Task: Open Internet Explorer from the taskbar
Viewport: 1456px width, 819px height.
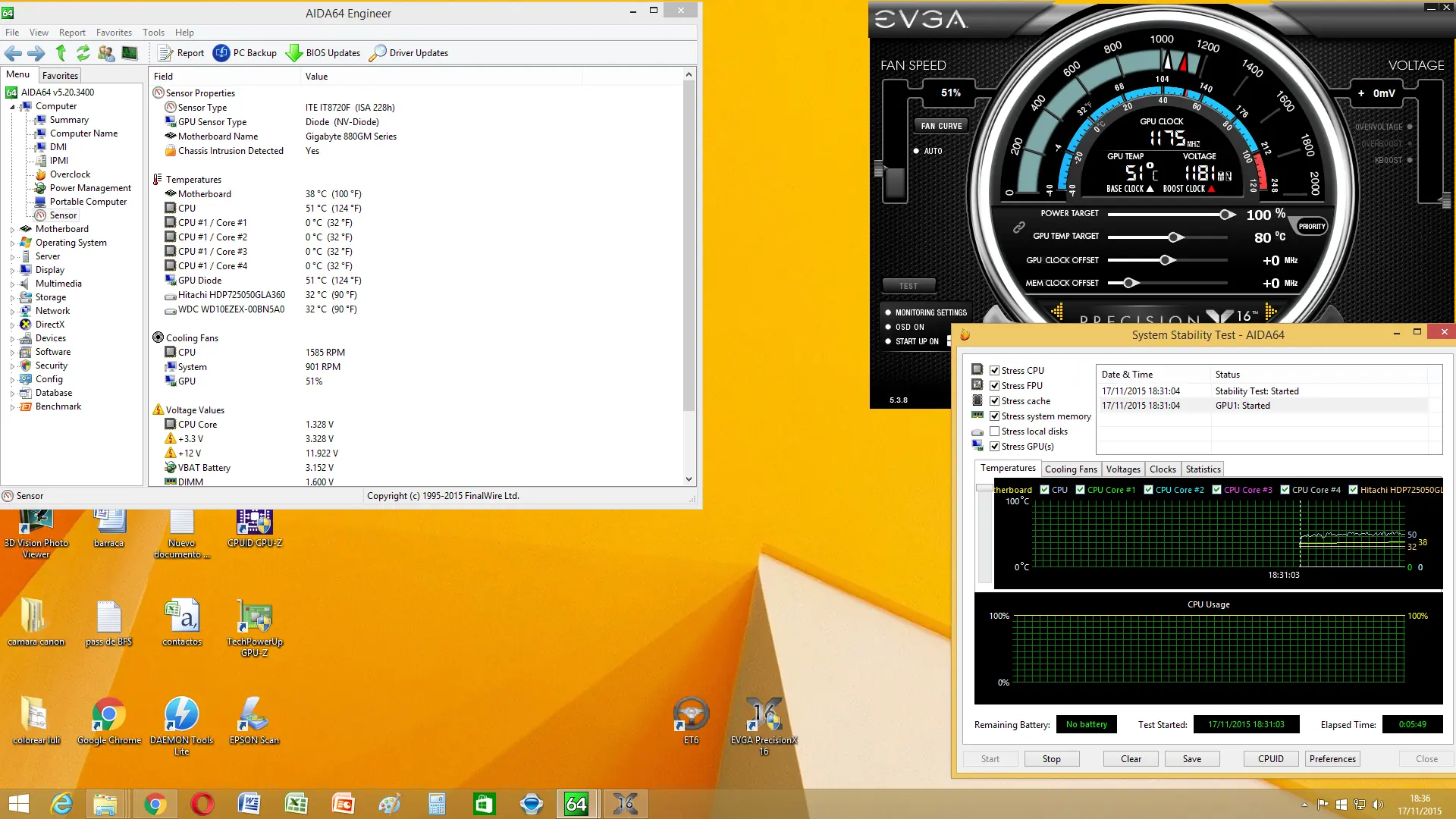Action: pyautogui.click(x=61, y=804)
